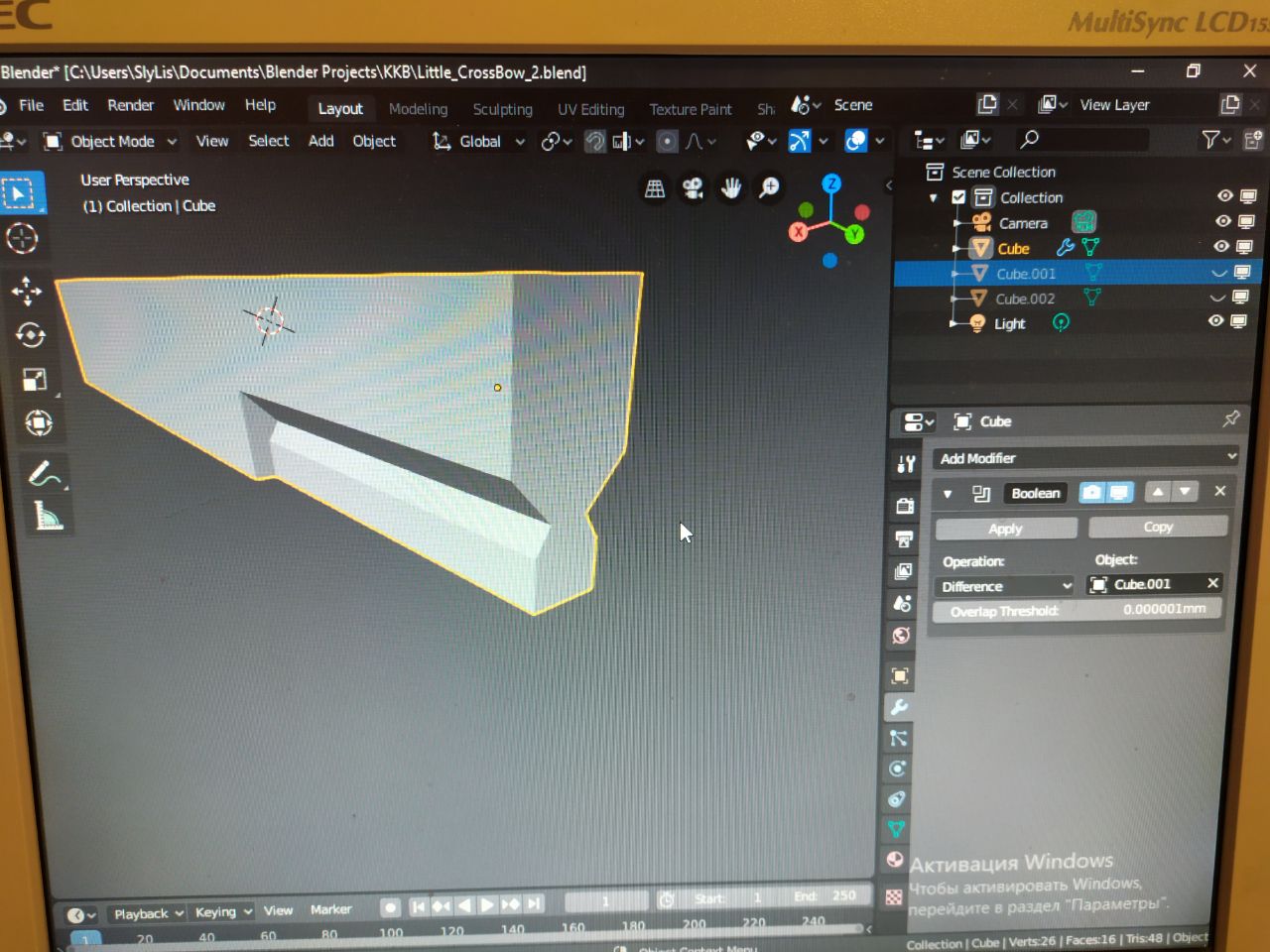Click the zoom view magnifier icon
Viewport: 1270px width, 952px height.
(x=769, y=188)
